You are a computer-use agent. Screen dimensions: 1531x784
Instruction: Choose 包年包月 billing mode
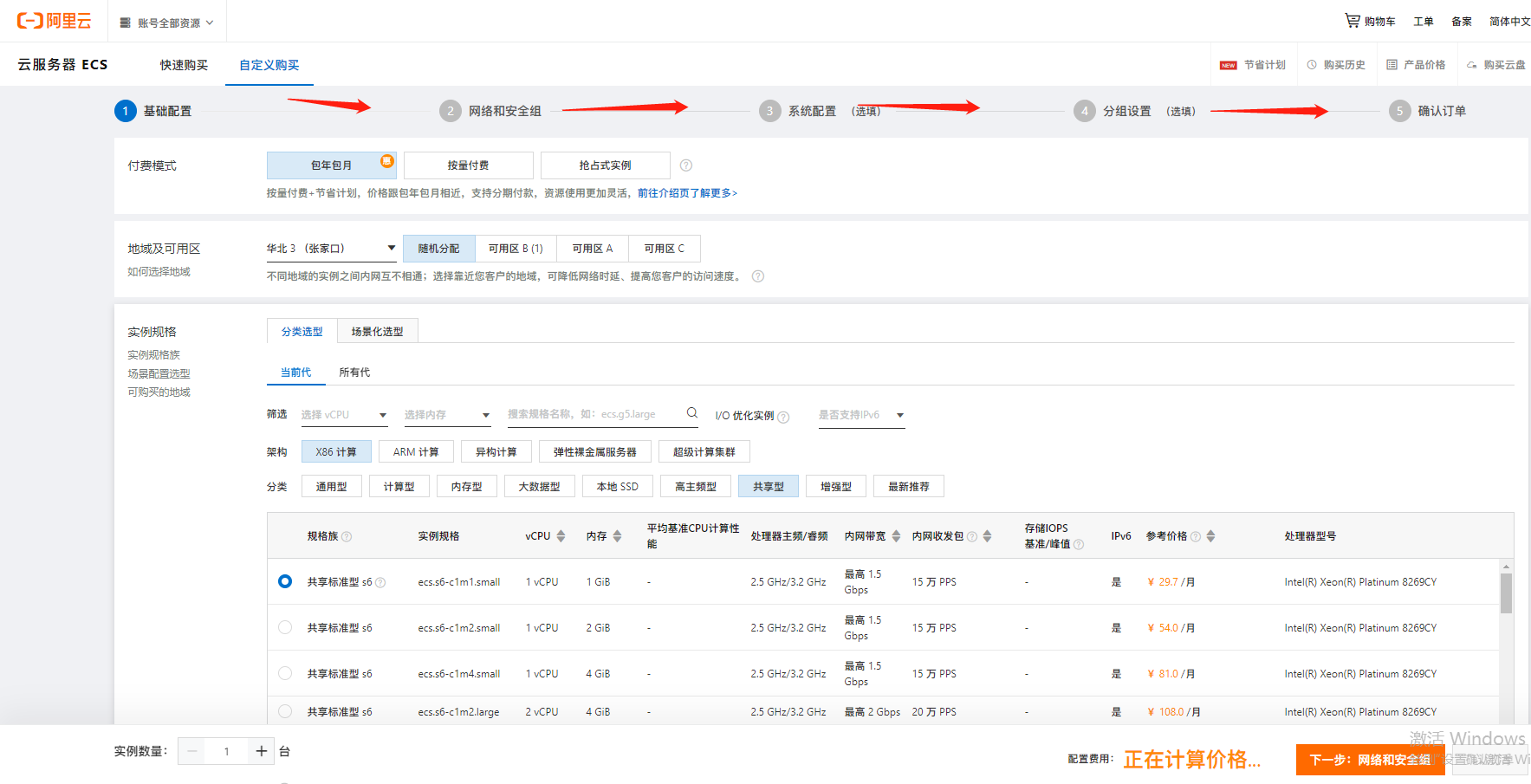pos(332,165)
